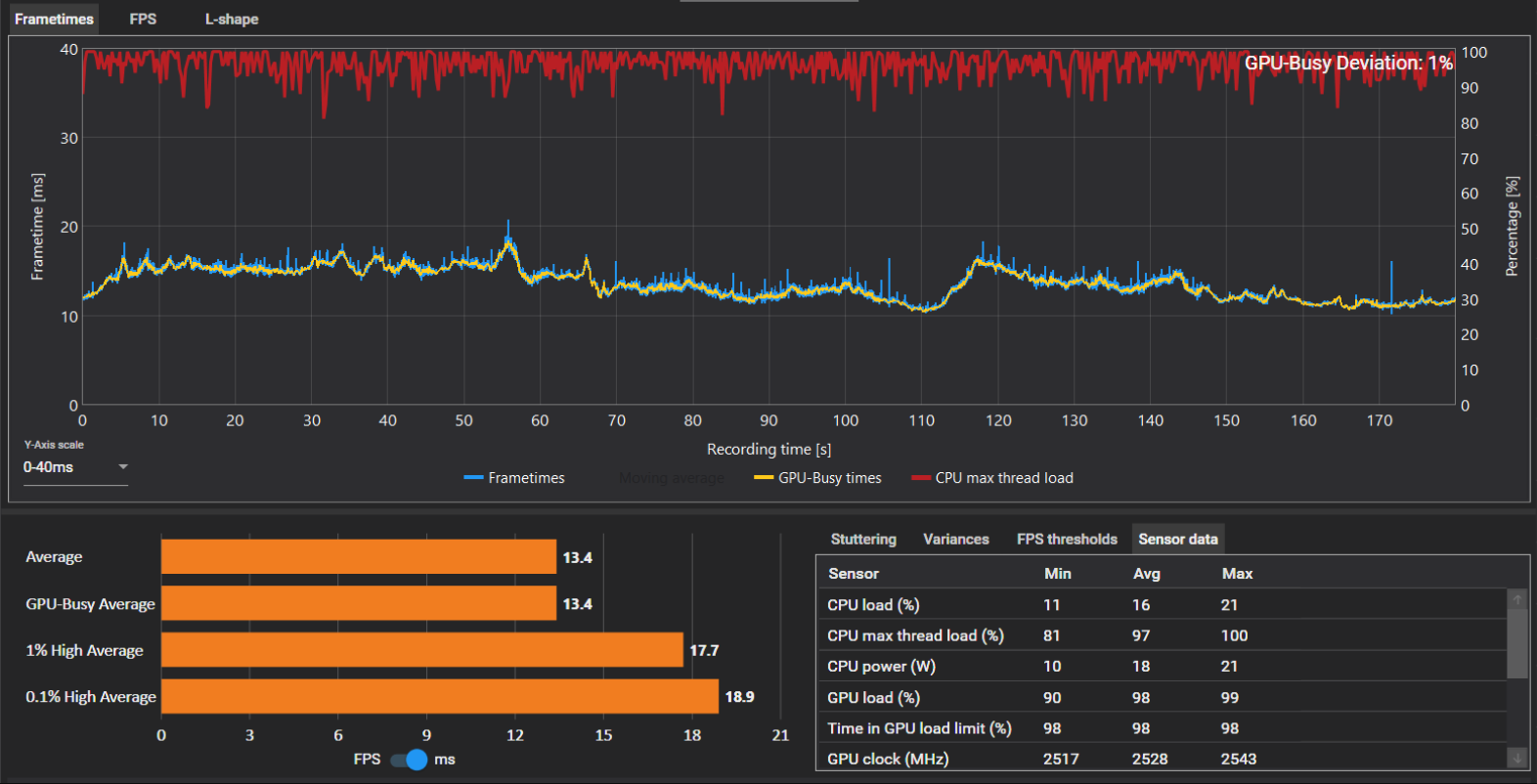Viewport: 1537px width, 784px height.
Task: Click the 1% High Average bar
Action: 422,650
